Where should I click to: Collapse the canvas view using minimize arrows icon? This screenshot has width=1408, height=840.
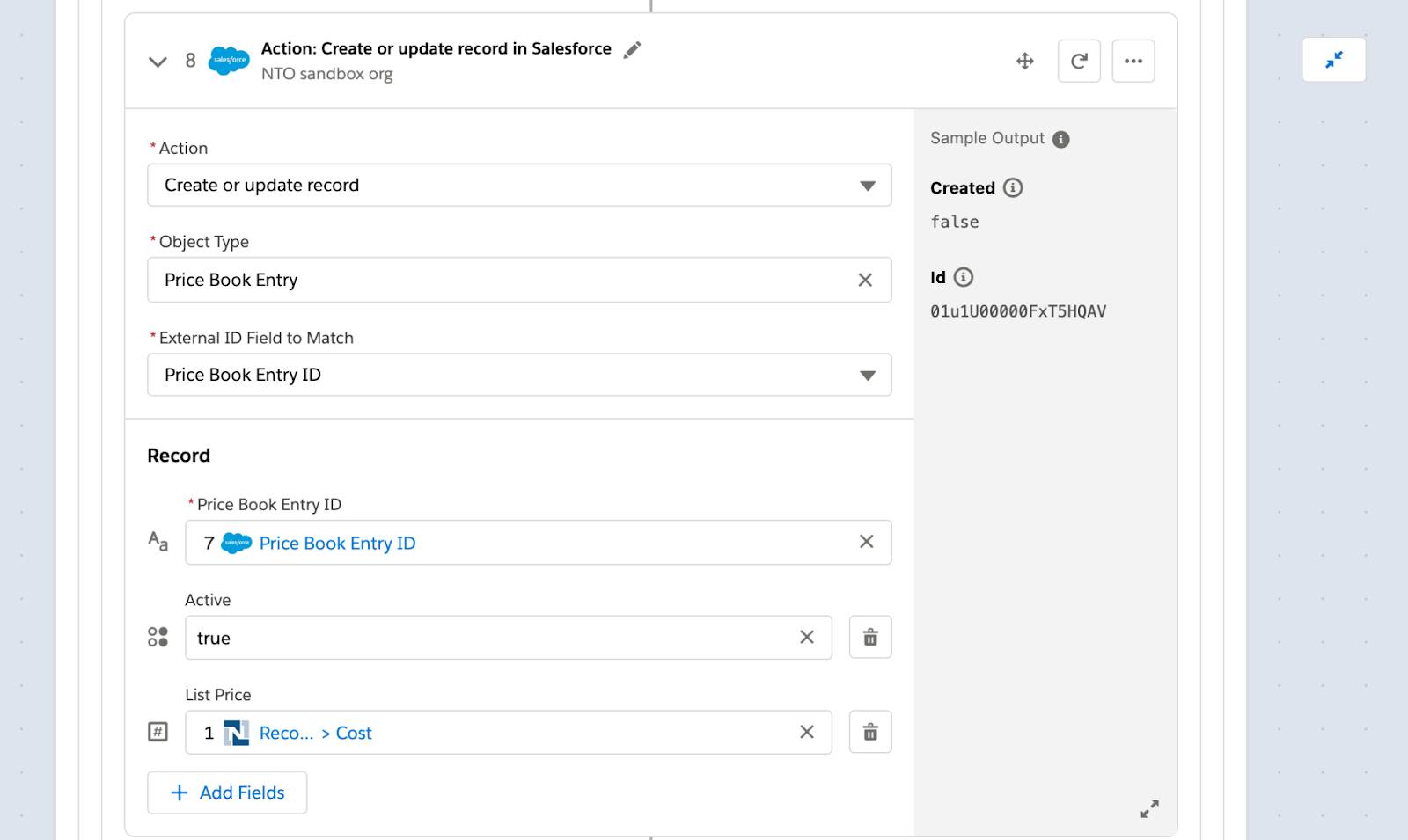pos(1334,60)
